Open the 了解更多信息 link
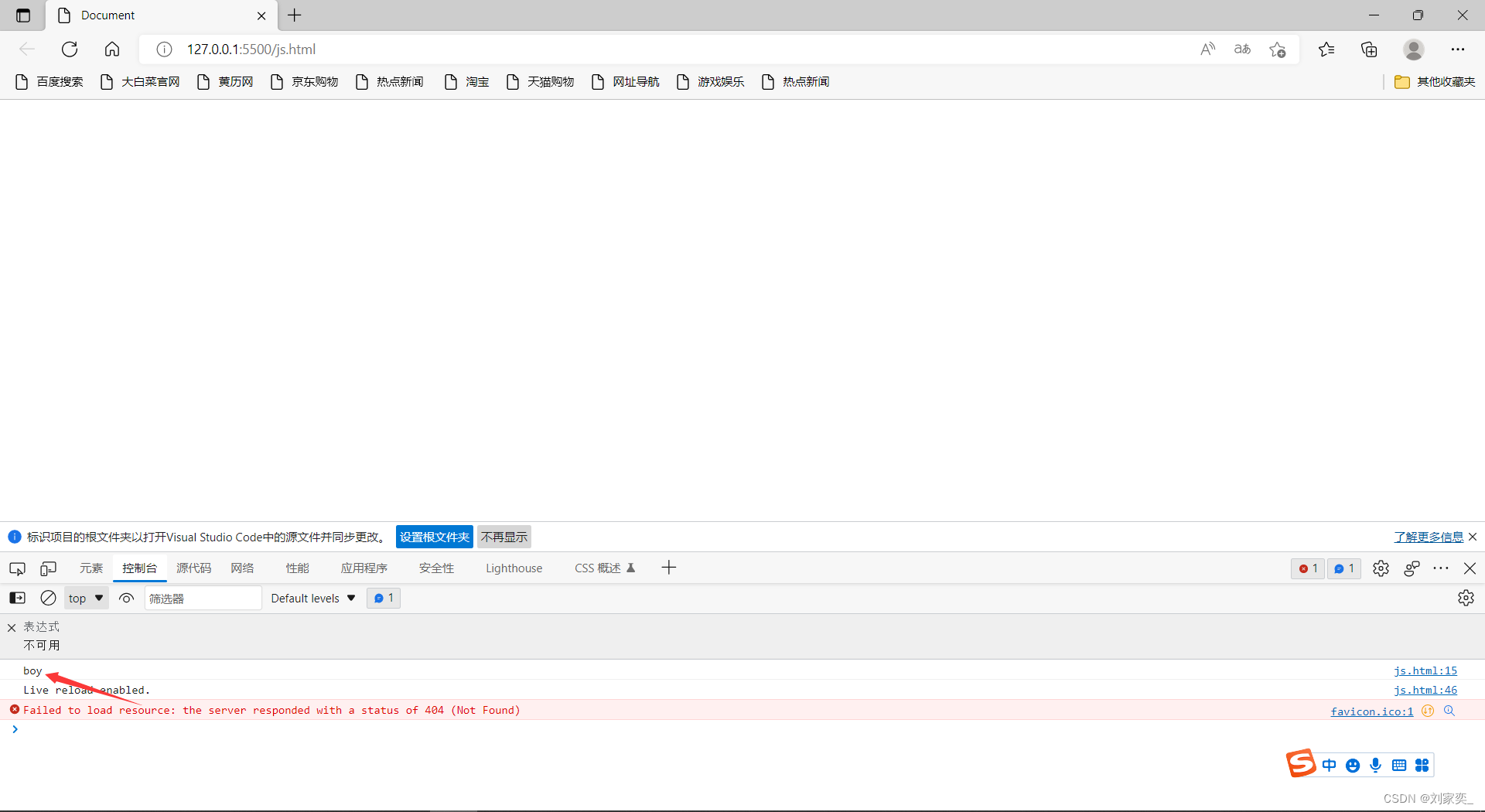This screenshot has width=1485, height=812. click(x=1429, y=537)
